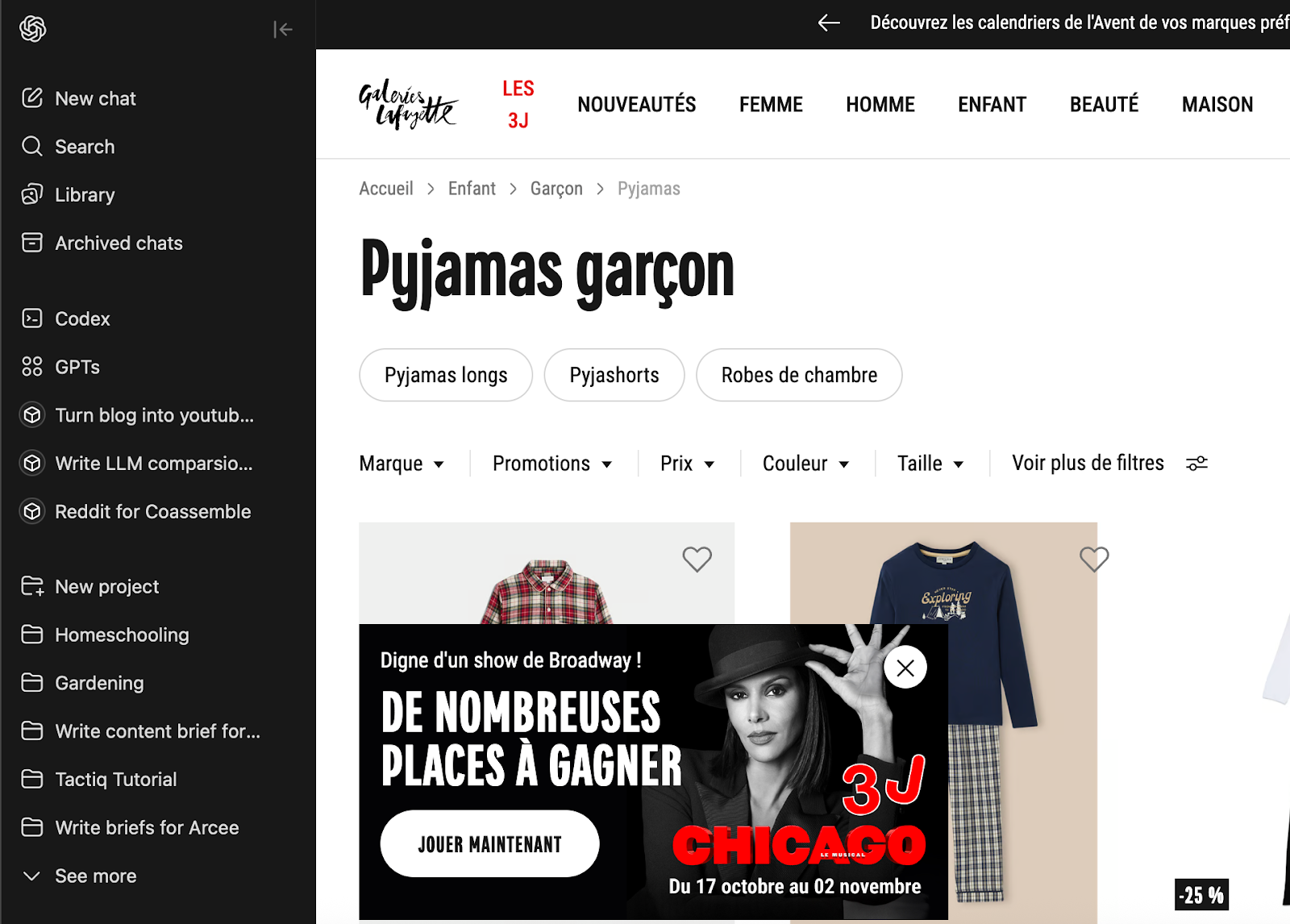Open the LES 3J menu item
Viewport: 1290px width, 924px height.
518,105
